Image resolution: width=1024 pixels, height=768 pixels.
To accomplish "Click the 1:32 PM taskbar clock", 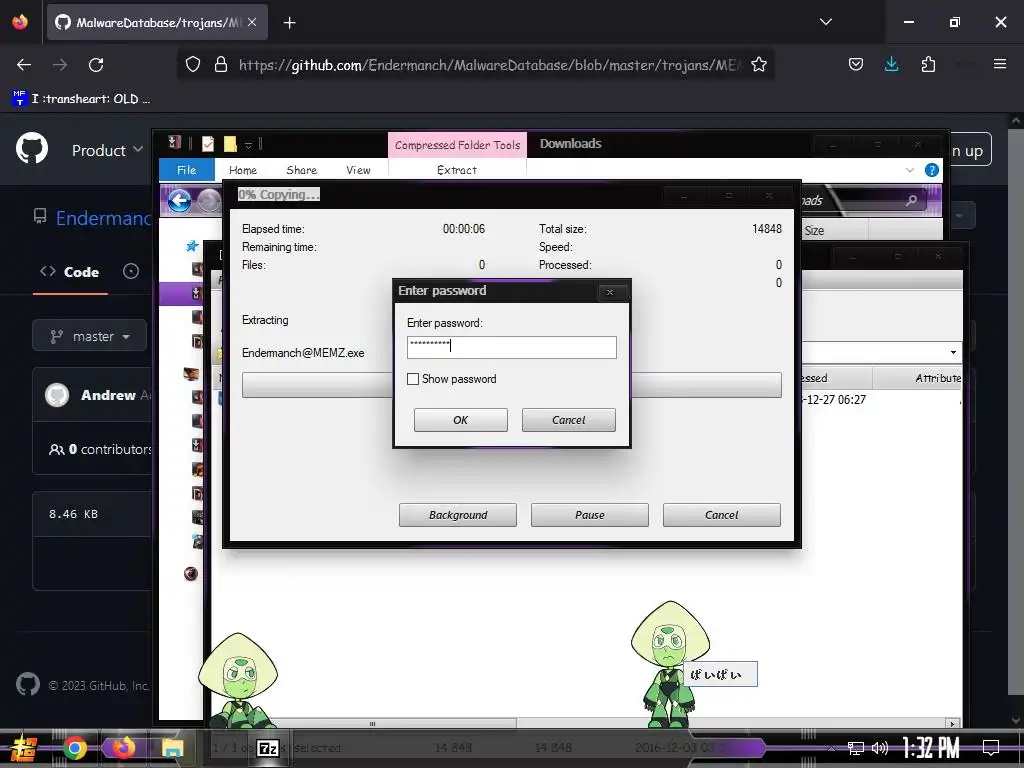I will [x=931, y=748].
